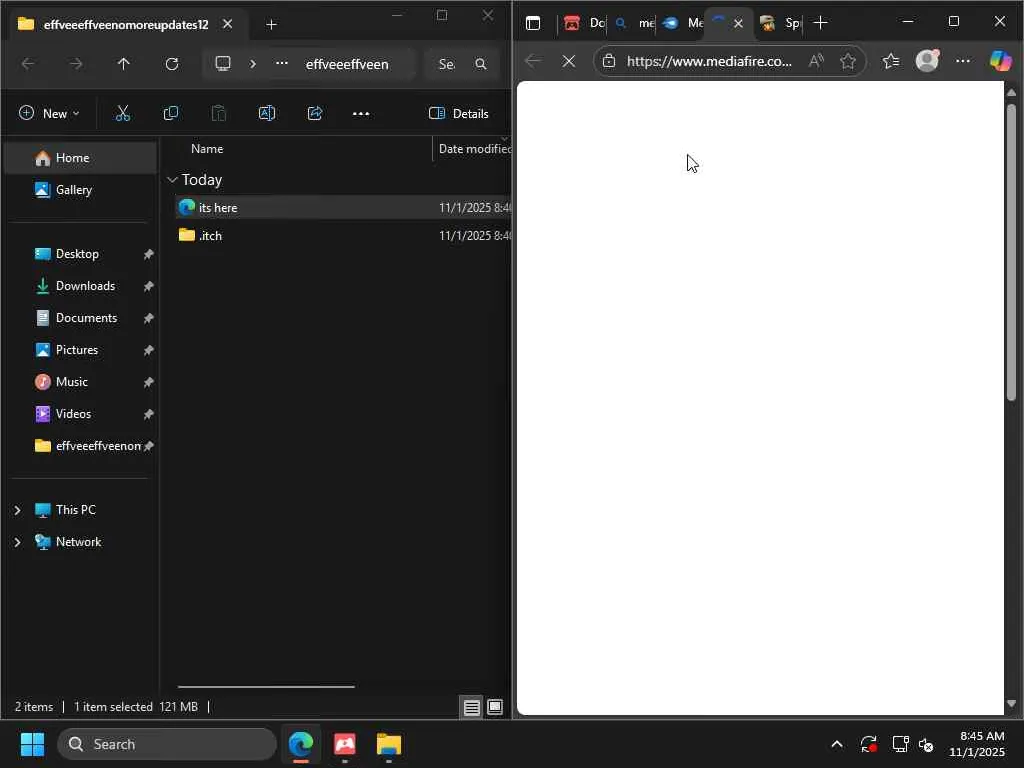1024x768 pixels.
Task: Click the Paste icon in Explorer toolbar
Action: coord(219,114)
